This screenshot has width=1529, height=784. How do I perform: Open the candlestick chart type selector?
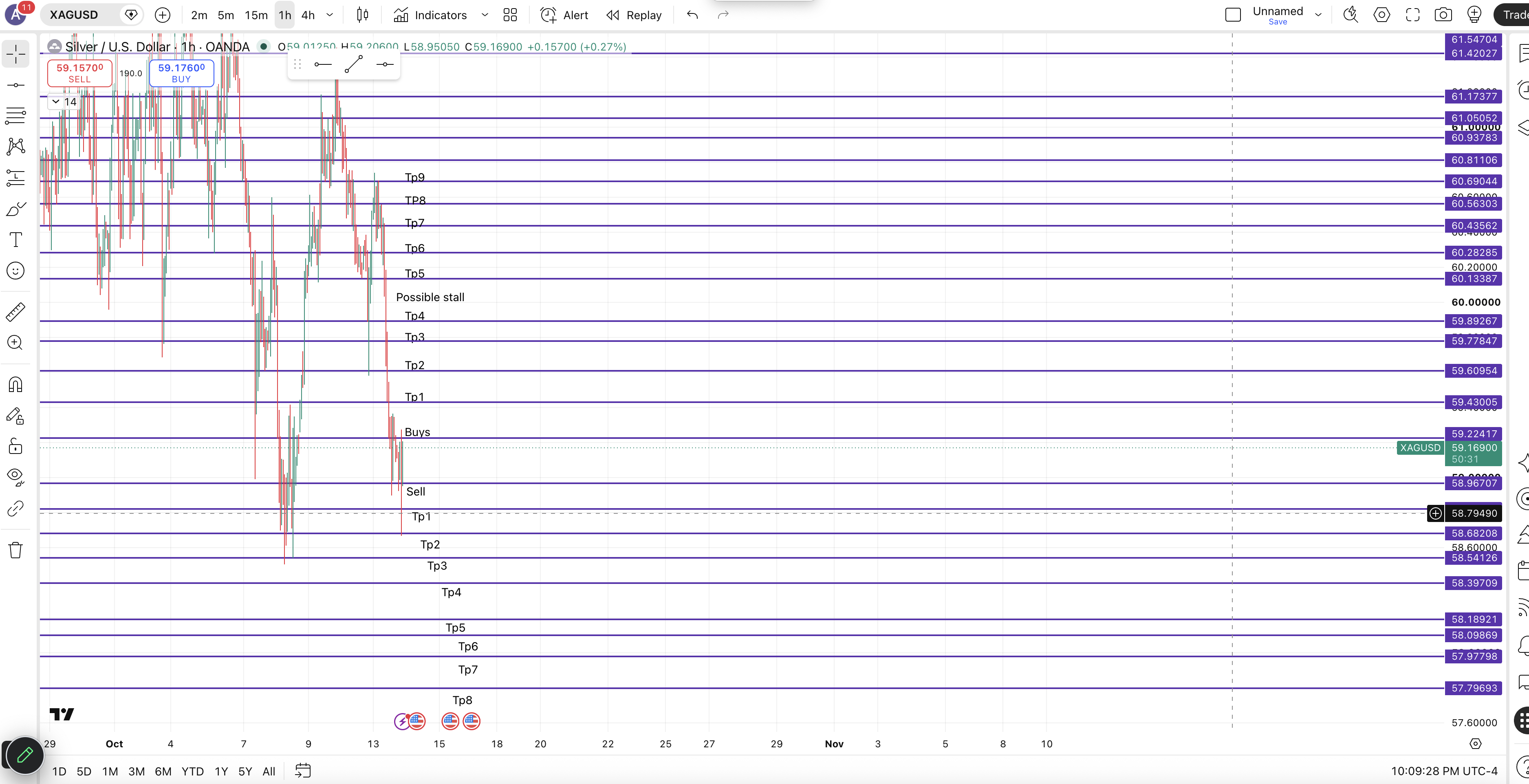click(363, 15)
